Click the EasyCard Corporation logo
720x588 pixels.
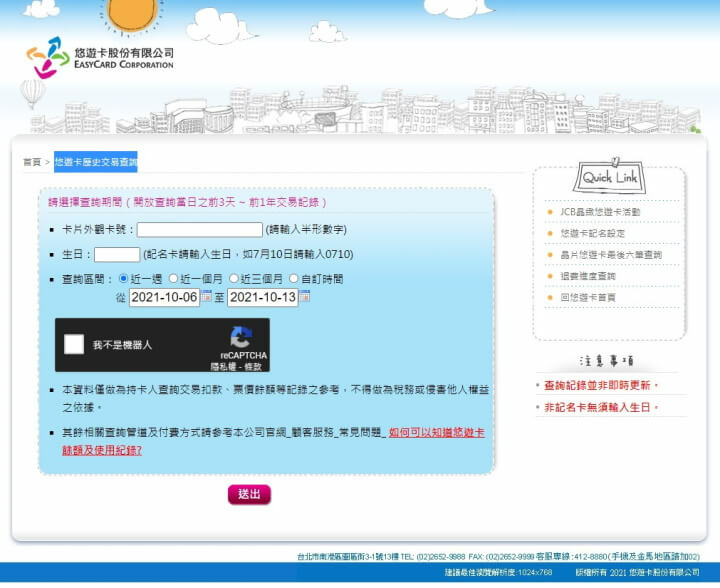pyautogui.click(x=100, y=58)
